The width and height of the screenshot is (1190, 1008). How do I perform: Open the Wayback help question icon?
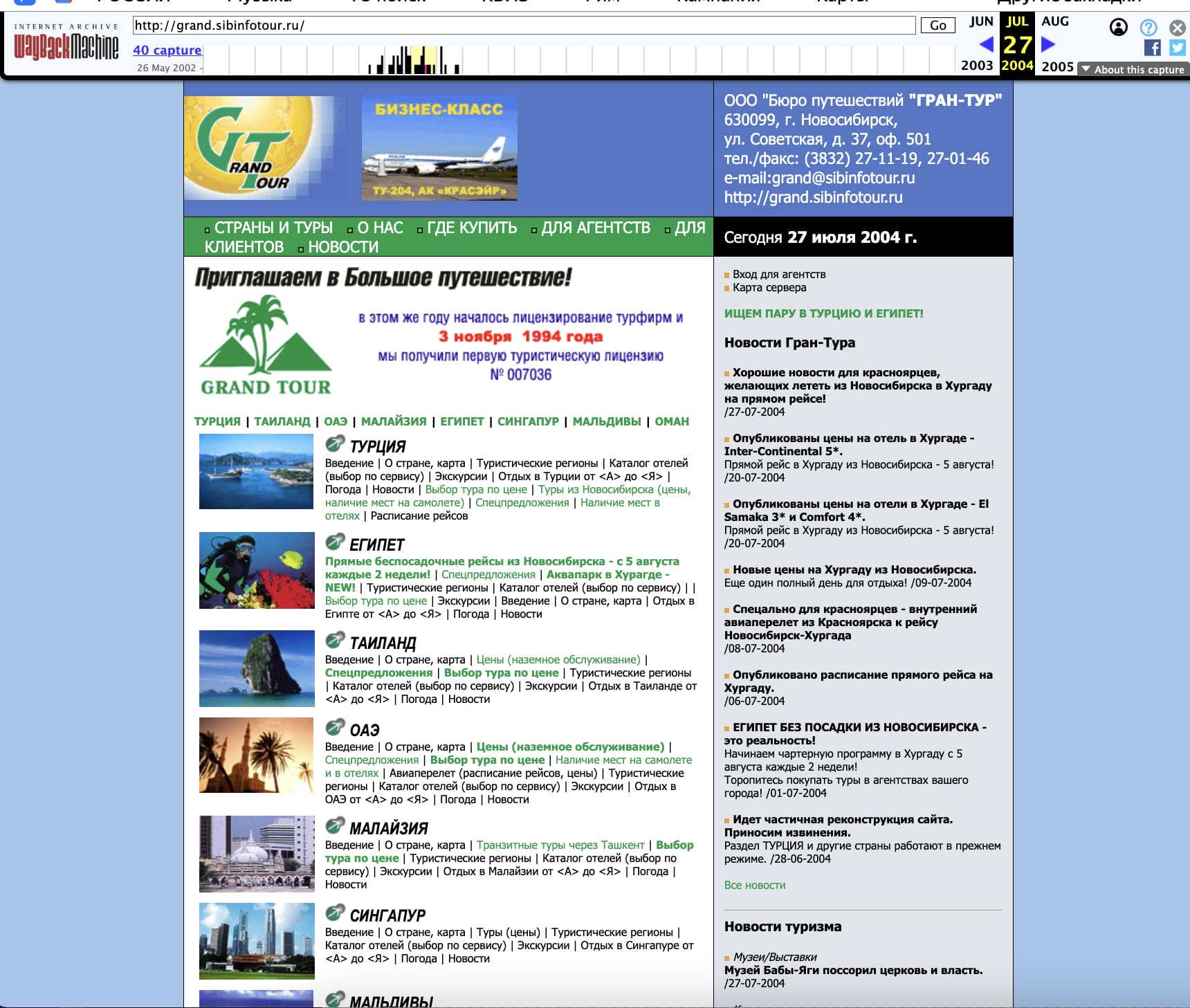pos(1148,27)
